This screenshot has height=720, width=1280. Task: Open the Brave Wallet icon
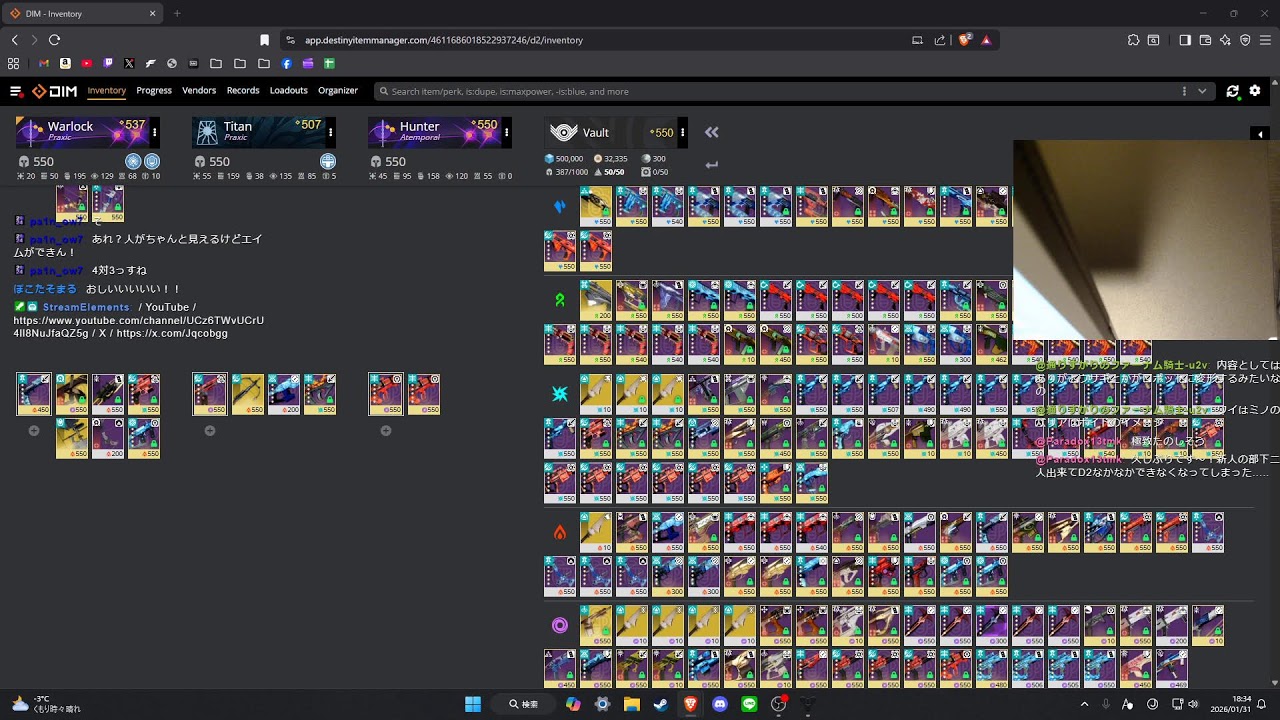pyautogui.click(x=1205, y=40)
